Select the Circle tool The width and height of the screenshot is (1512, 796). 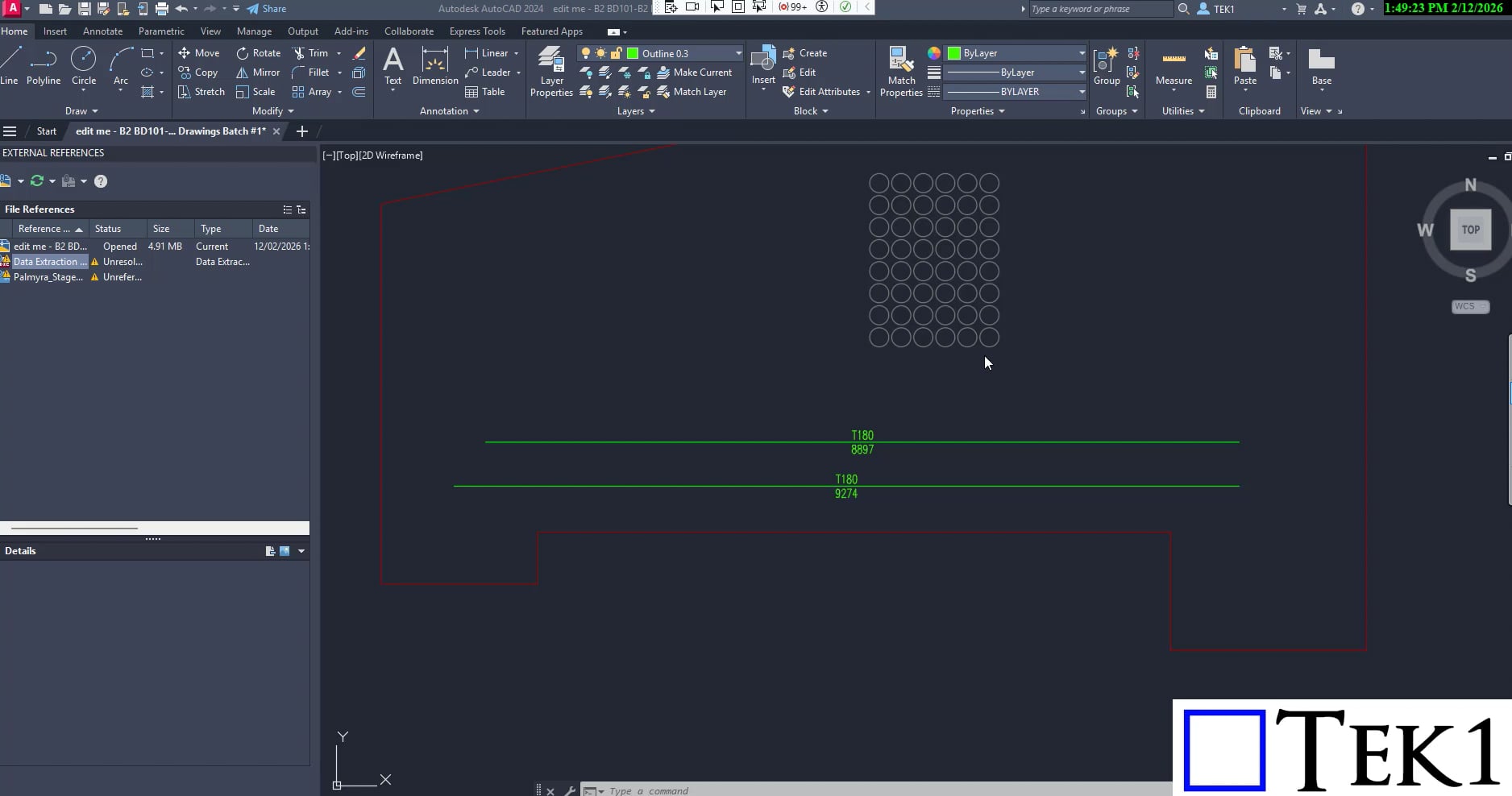click(84, 66)
